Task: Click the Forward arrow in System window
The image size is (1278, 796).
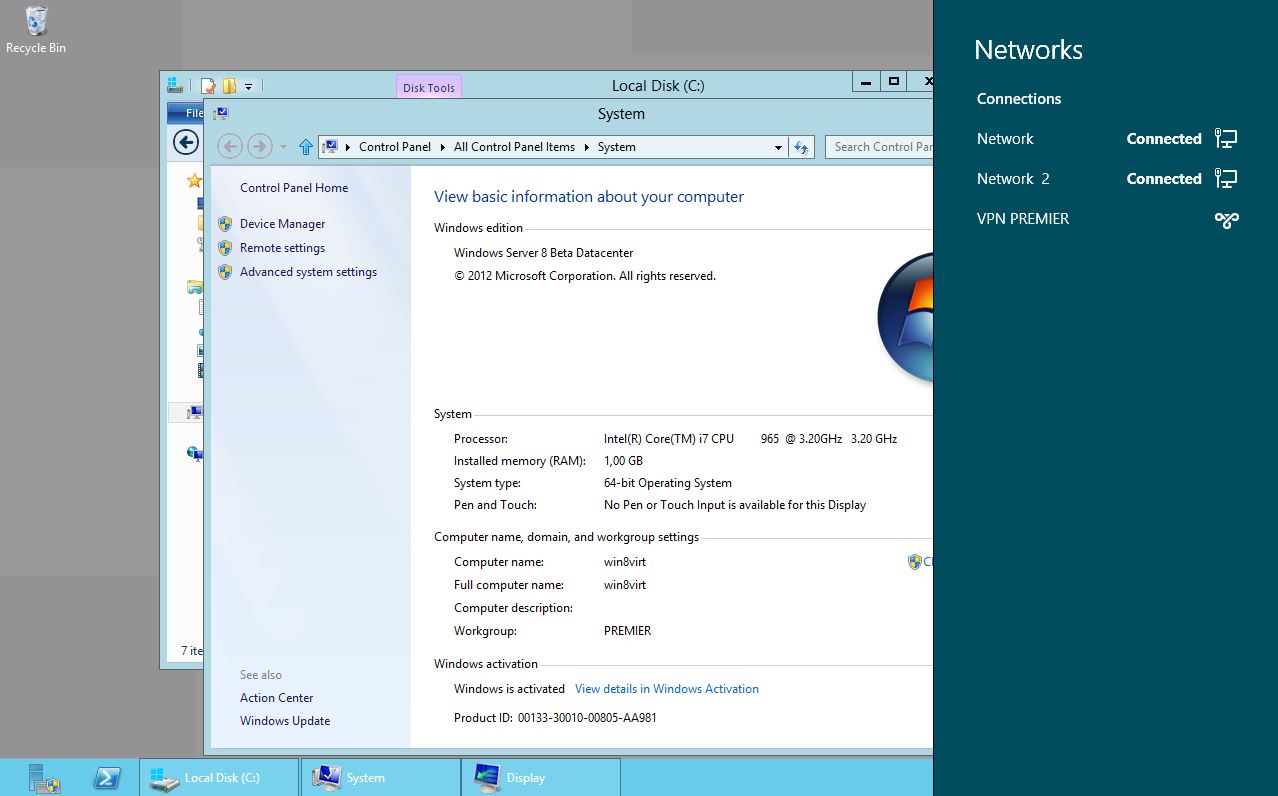Action: point(260,147)
